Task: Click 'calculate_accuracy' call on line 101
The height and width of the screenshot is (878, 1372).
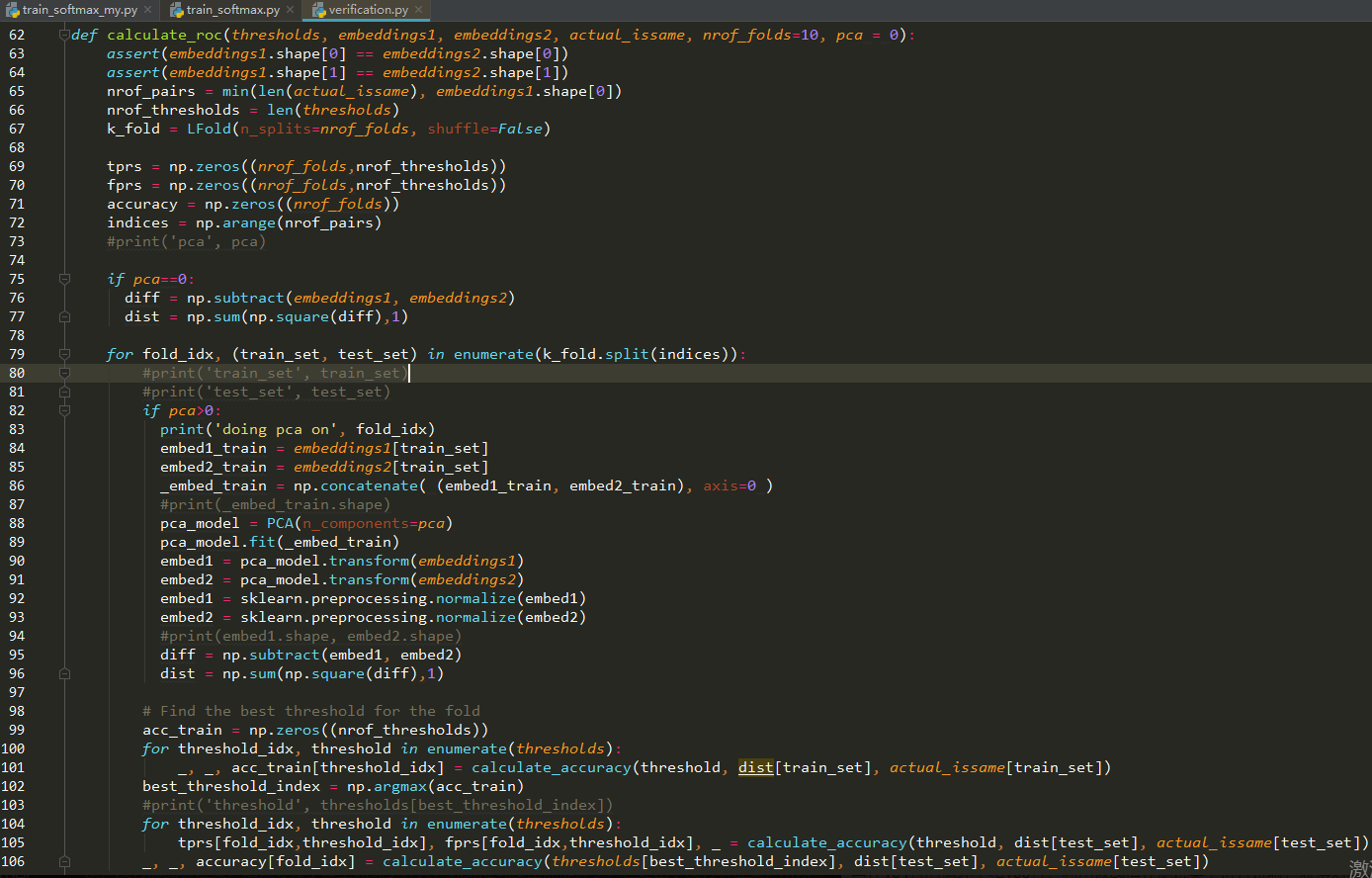Action: (x=552, y=767)
